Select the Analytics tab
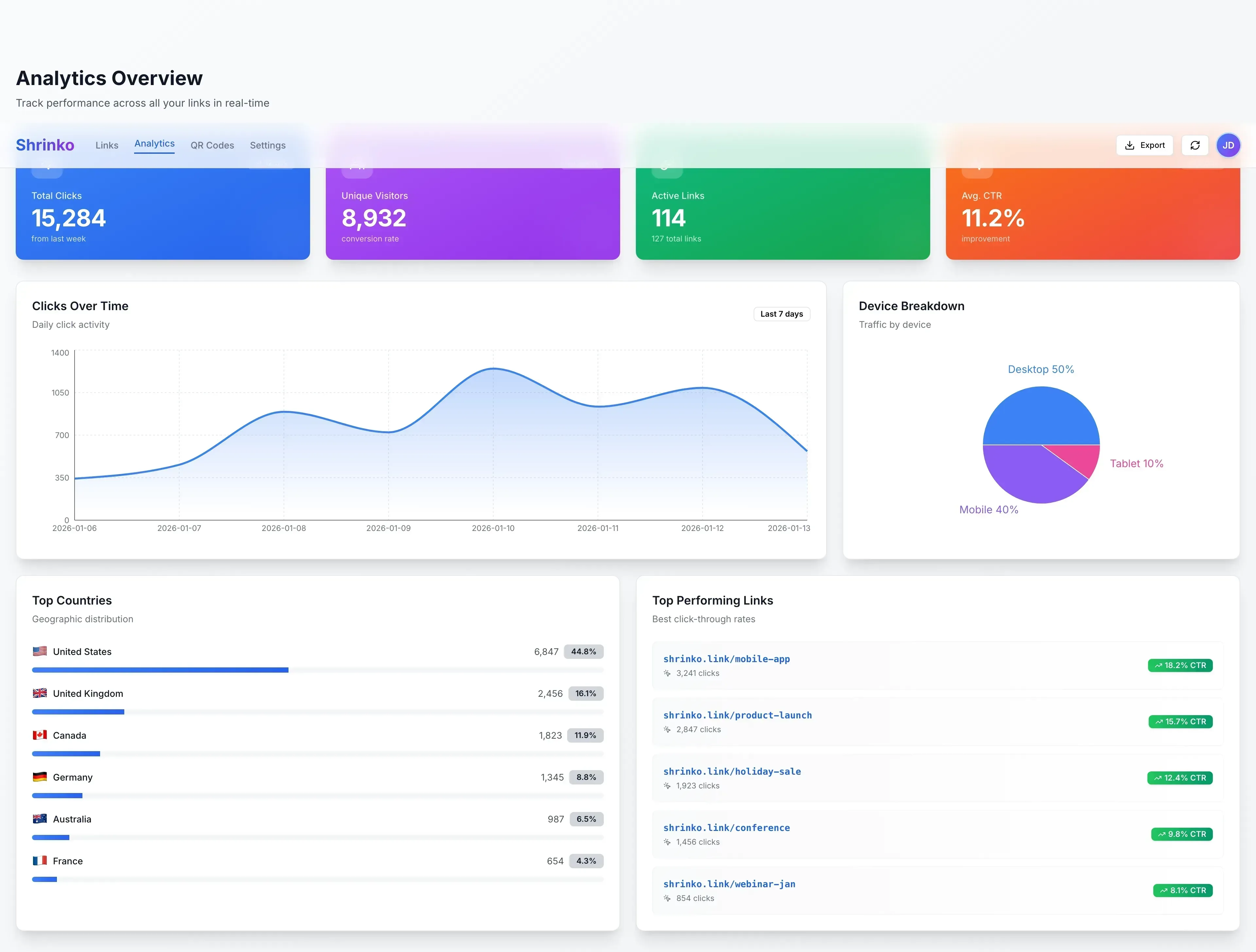 154,144
